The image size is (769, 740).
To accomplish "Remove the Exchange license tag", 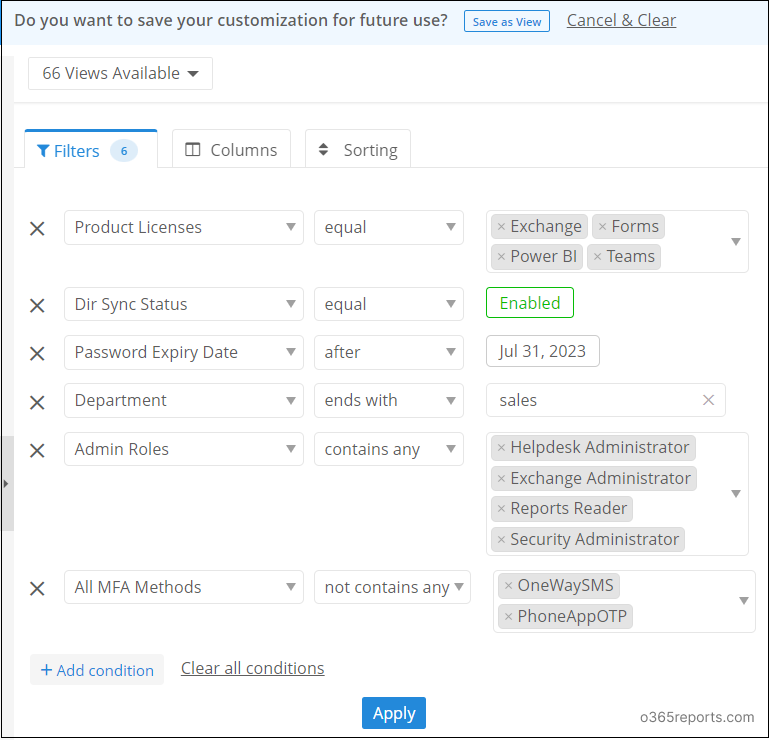I will click(x=501, y=227).
